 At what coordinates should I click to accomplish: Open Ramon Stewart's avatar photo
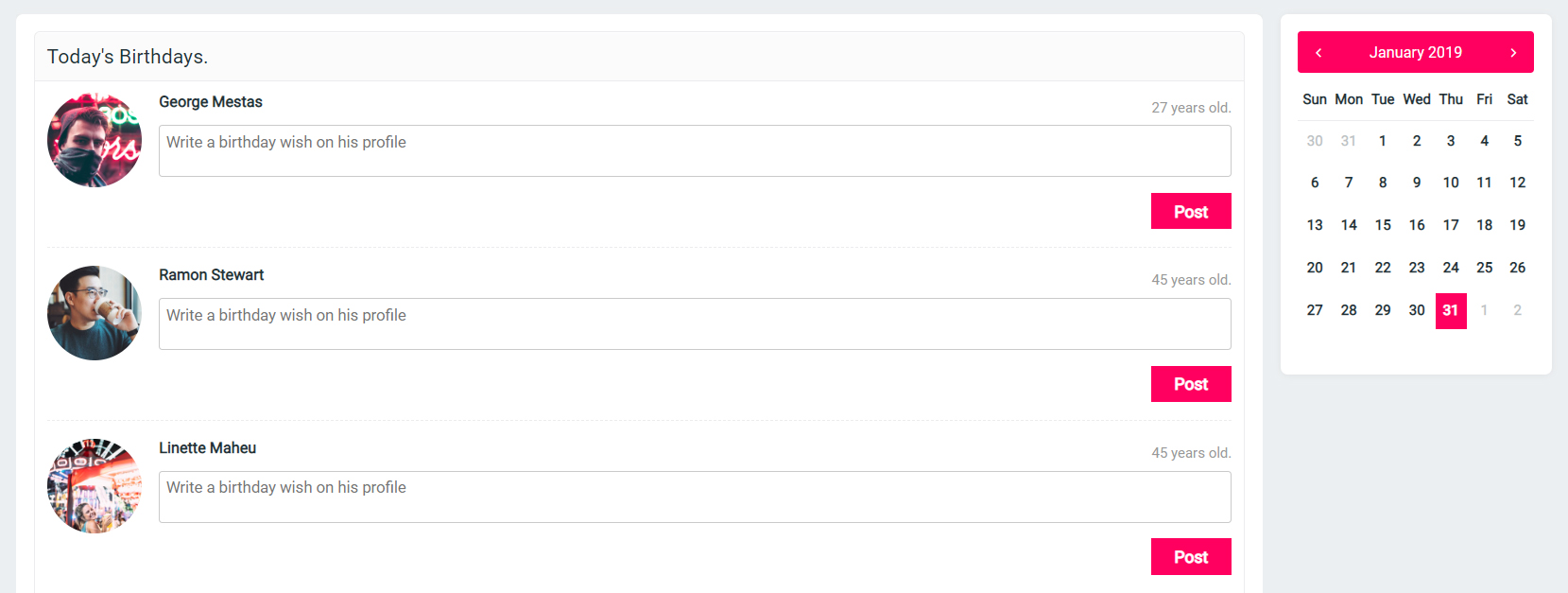tap(95, 313)
